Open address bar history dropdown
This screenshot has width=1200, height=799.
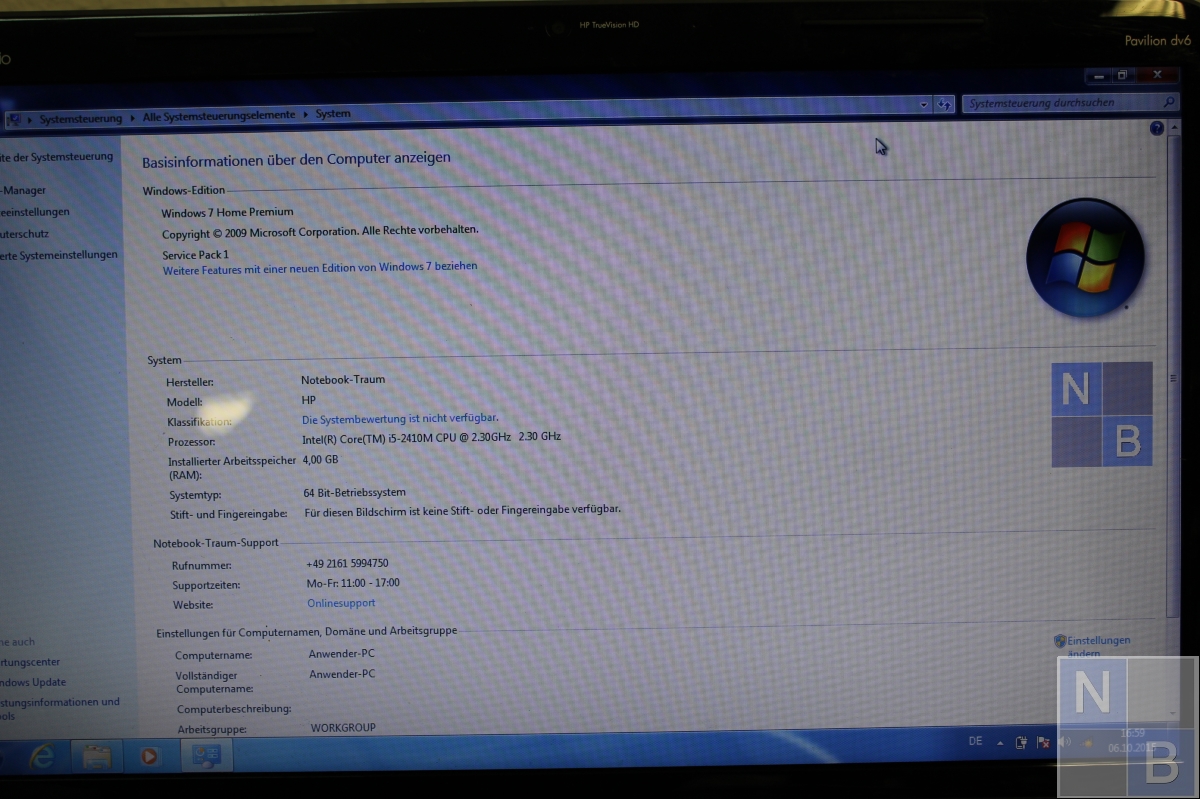pyautogui.click(x=923, y=104)
